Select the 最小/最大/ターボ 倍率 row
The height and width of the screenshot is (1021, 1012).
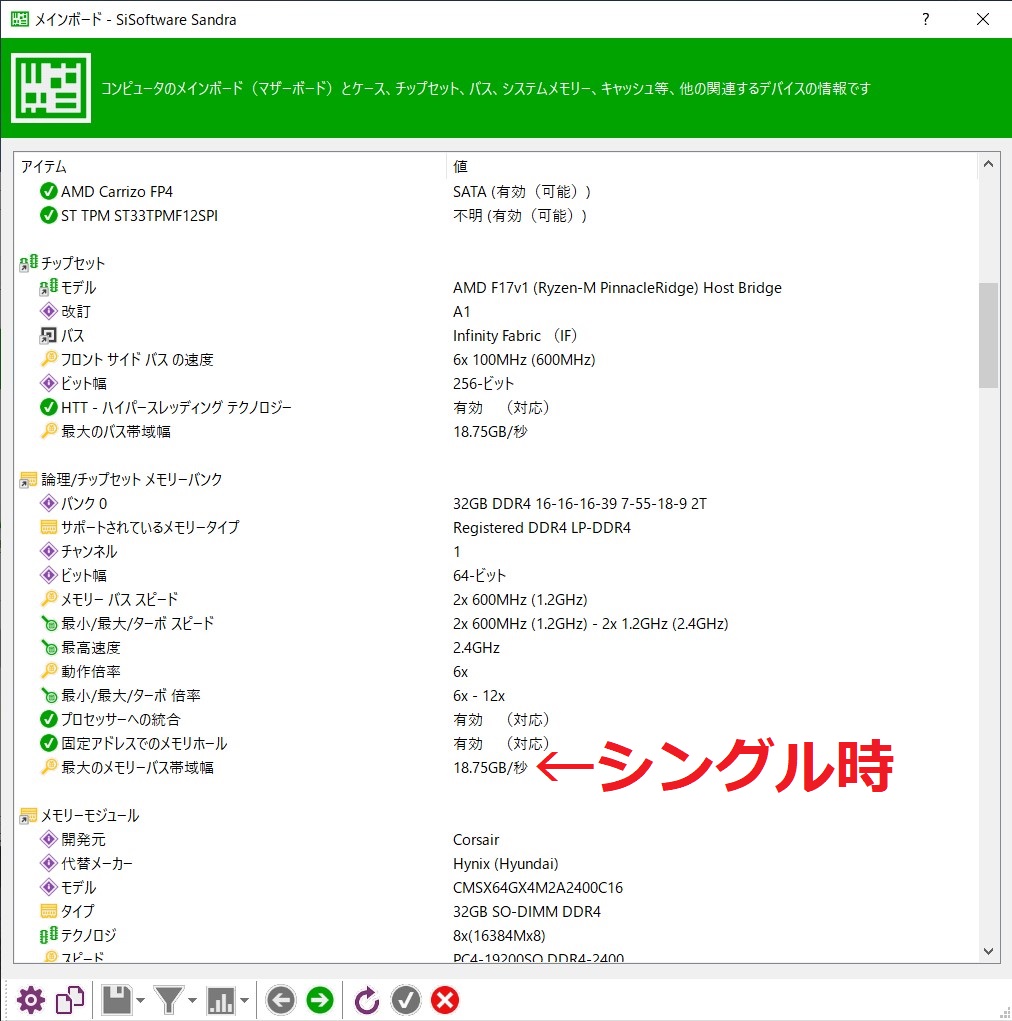coord(495,695)
